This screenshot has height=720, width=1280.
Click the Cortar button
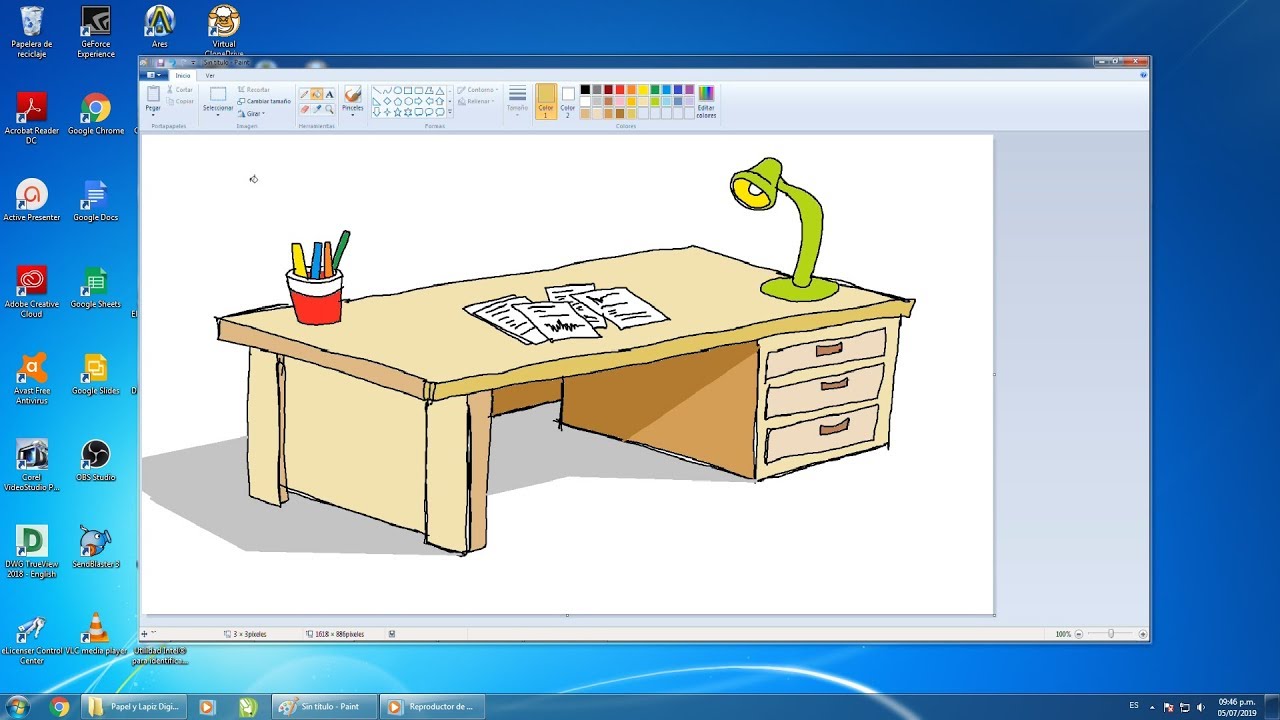(180, 90)
